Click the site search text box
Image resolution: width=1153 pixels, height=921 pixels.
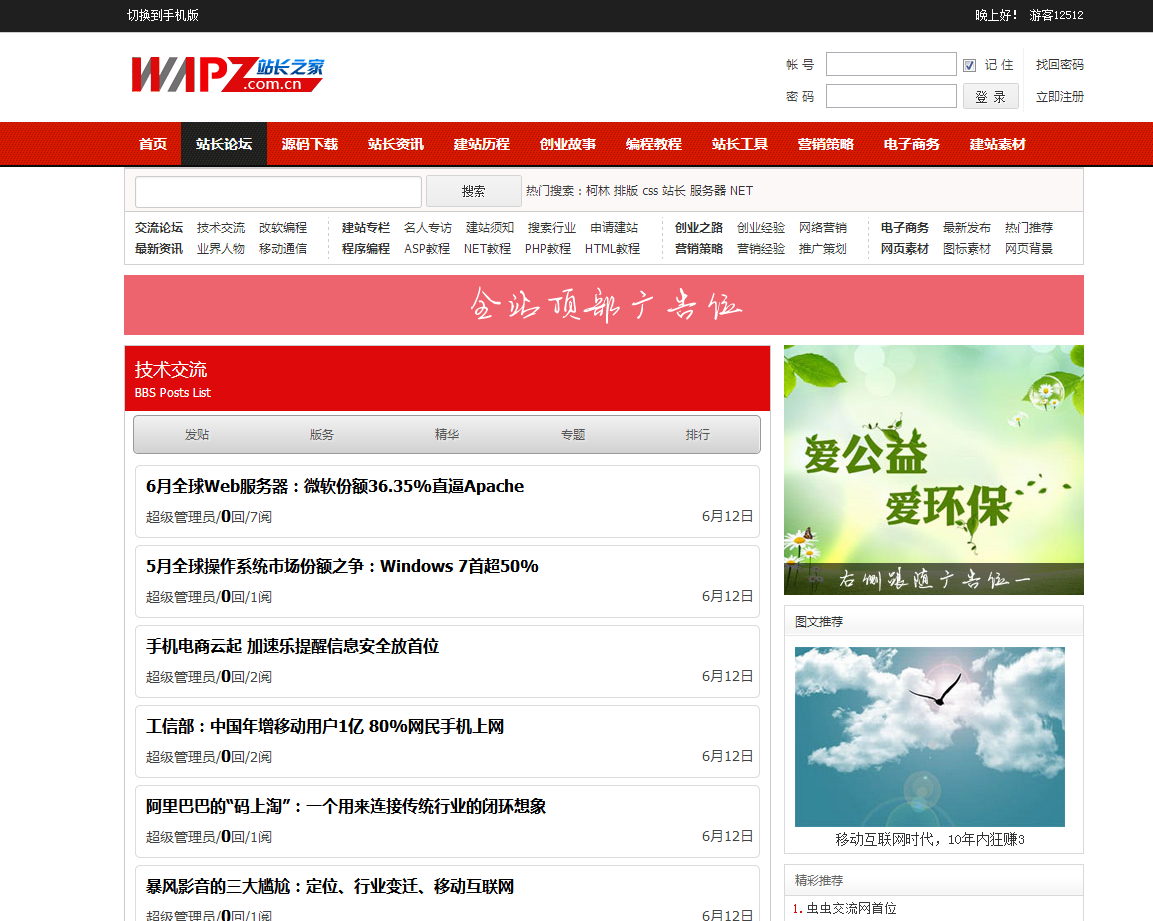pos(278,191)
